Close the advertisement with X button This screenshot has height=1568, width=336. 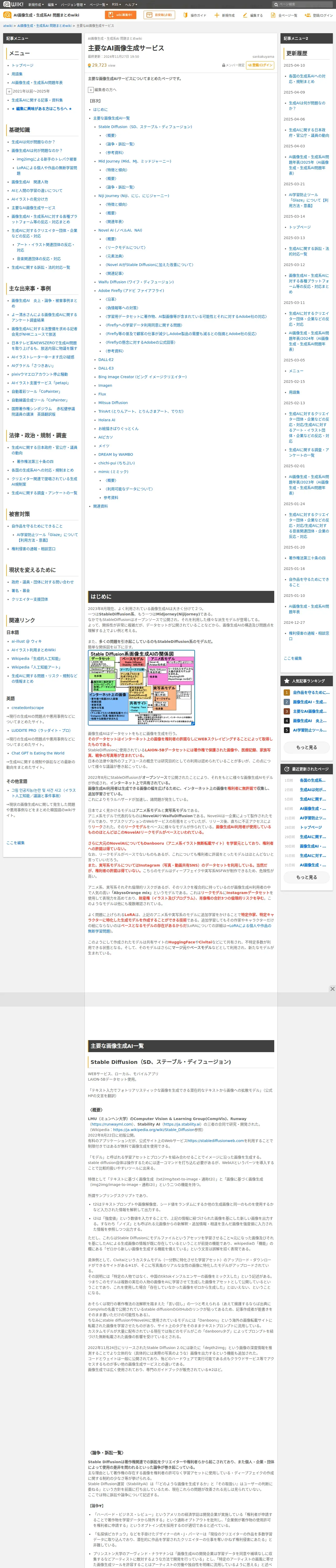point(332,989)
